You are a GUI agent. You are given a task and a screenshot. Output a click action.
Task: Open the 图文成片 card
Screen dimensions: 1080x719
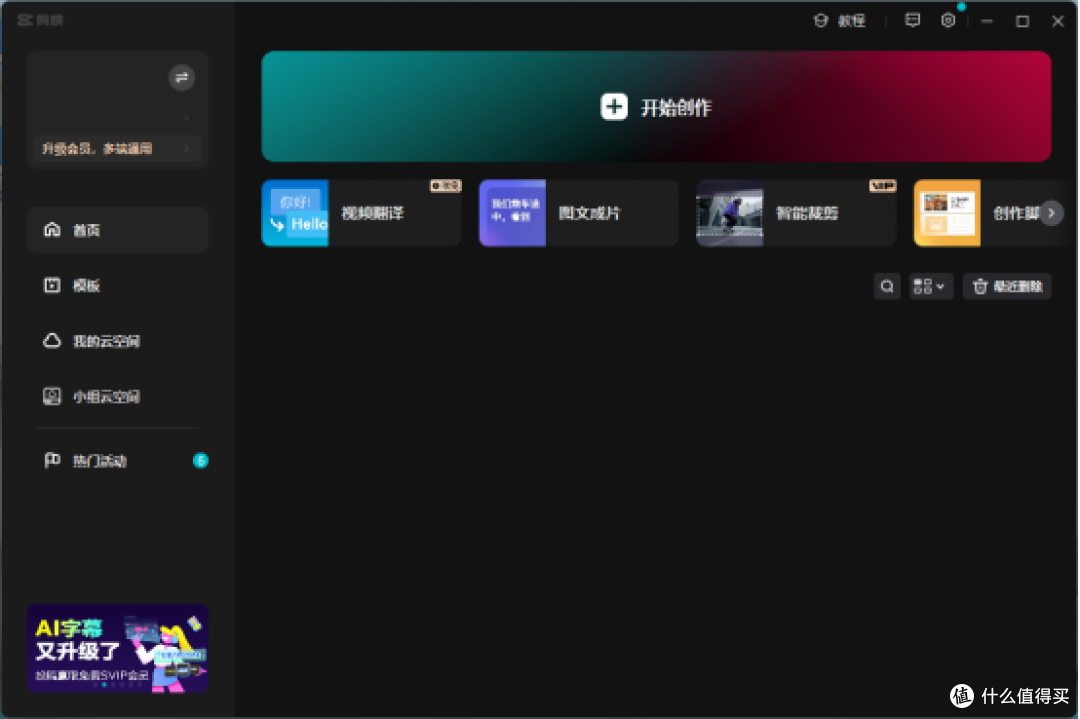pos(579,213)
